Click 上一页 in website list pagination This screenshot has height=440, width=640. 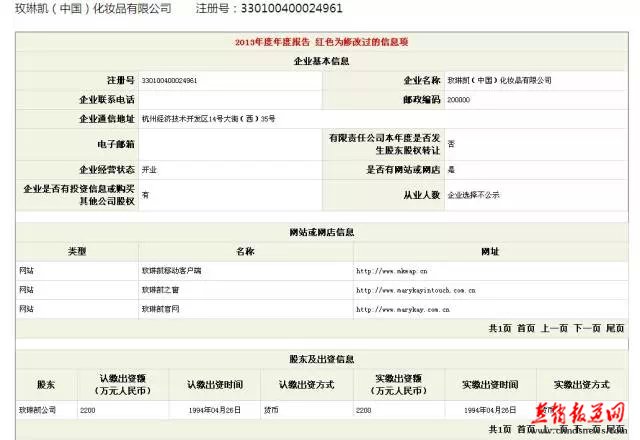(554, 328)
